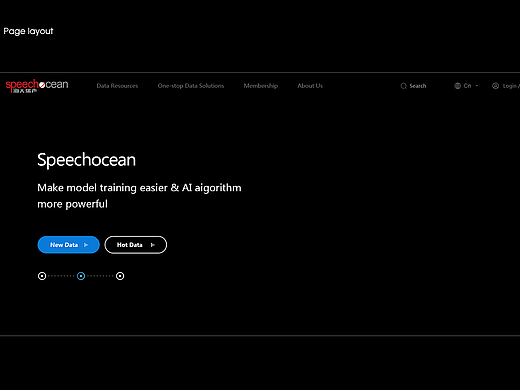This screenshot has height=390, width=520.
Task: Open the Data Resources menu
Action: (x=117, y=86)
